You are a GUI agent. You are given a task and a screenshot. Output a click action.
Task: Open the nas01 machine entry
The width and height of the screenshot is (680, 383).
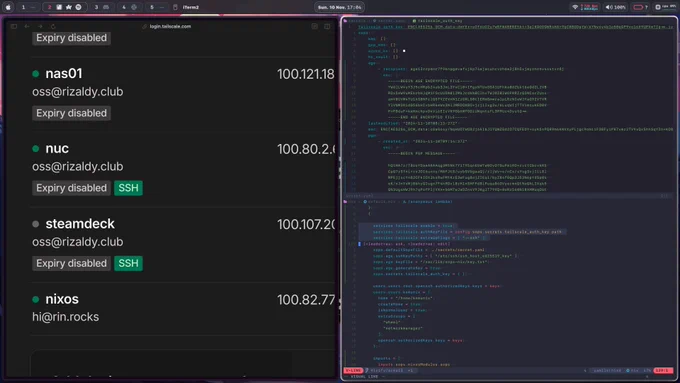pos(64,73)
